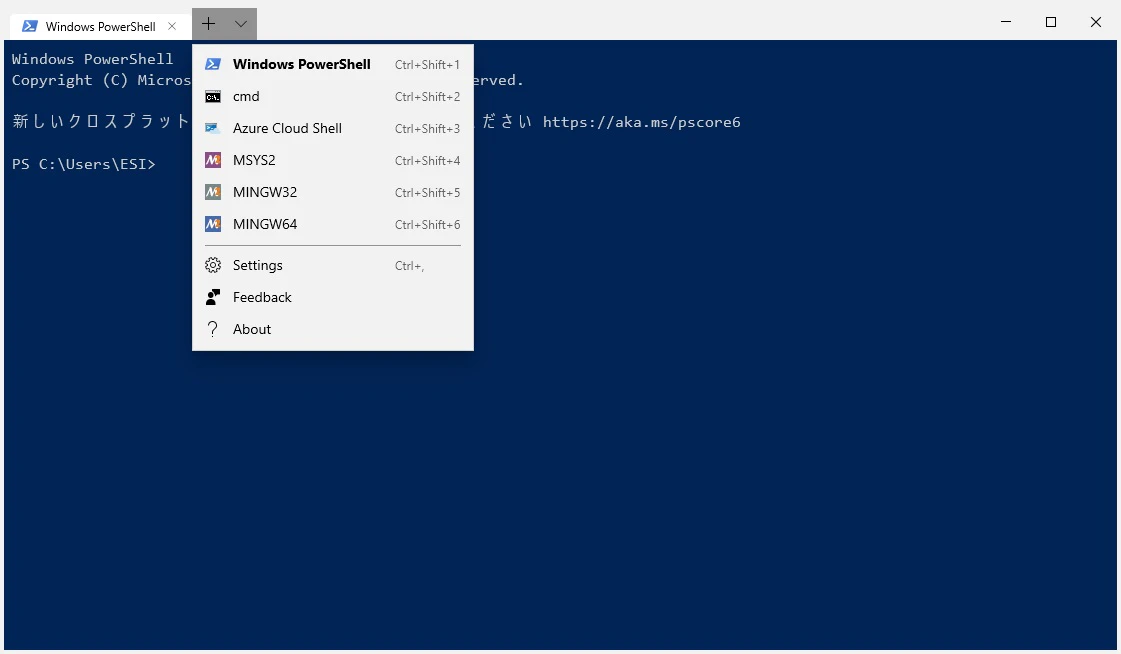Close the Windows PowerShell tab
This screenshot has width=1121, height=654.
[172, 26]
